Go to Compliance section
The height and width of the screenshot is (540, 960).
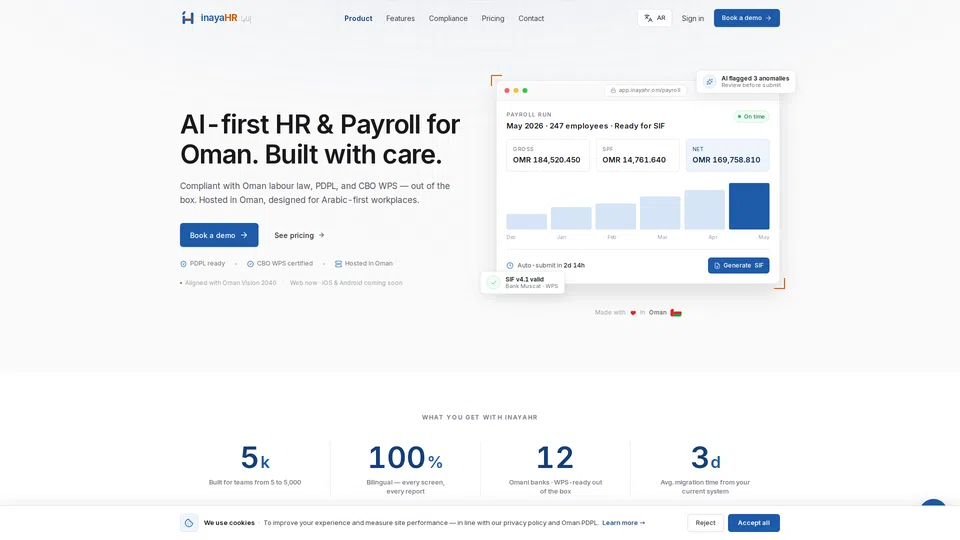448,18
